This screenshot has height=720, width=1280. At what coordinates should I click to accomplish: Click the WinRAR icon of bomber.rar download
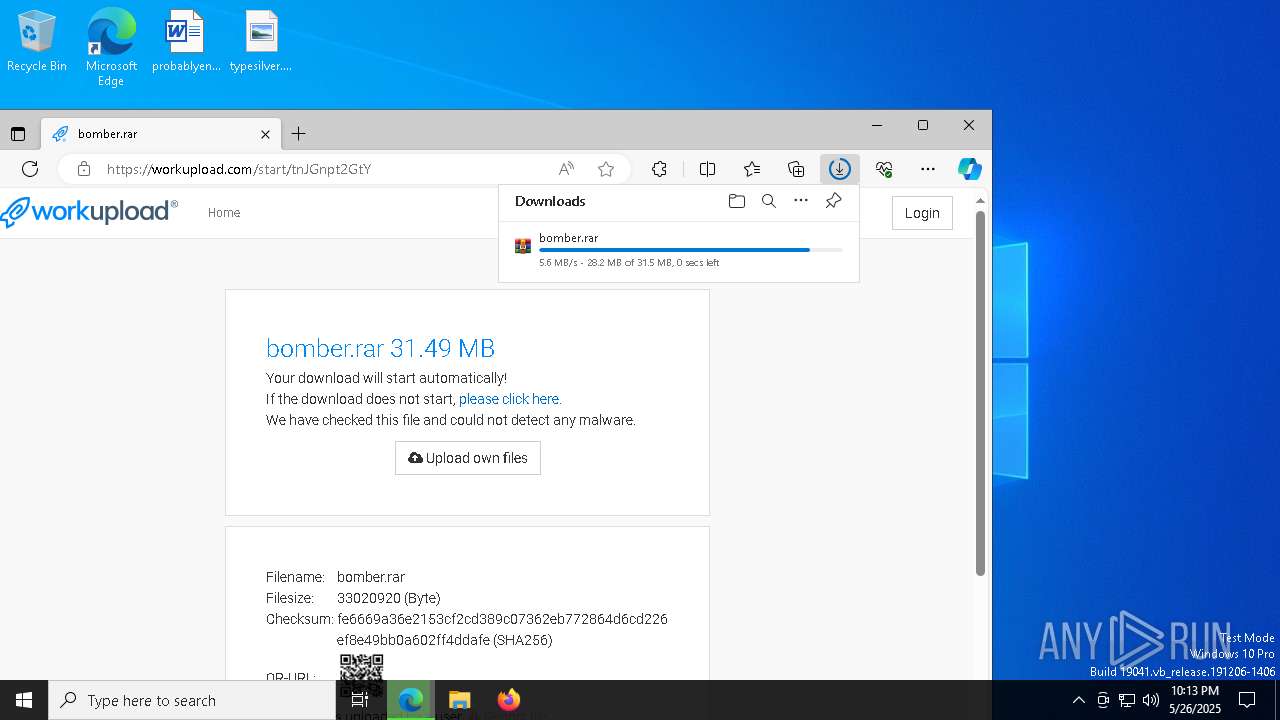click(522, 246)
